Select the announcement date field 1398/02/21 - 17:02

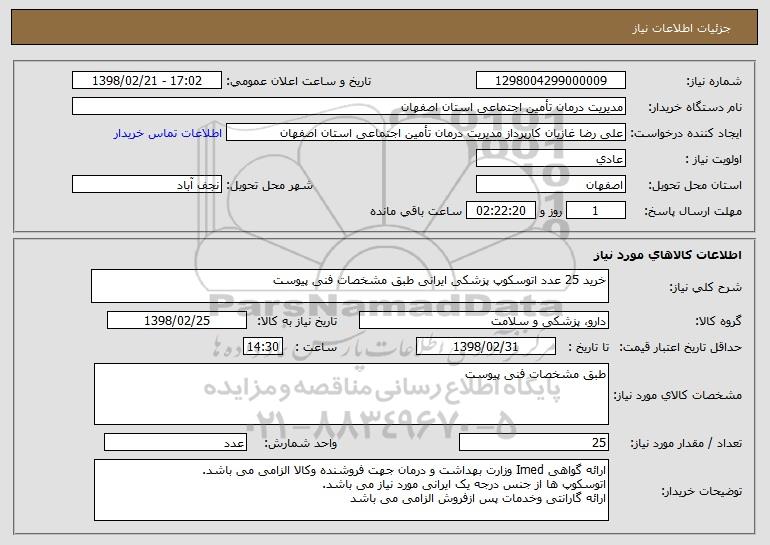147,80
